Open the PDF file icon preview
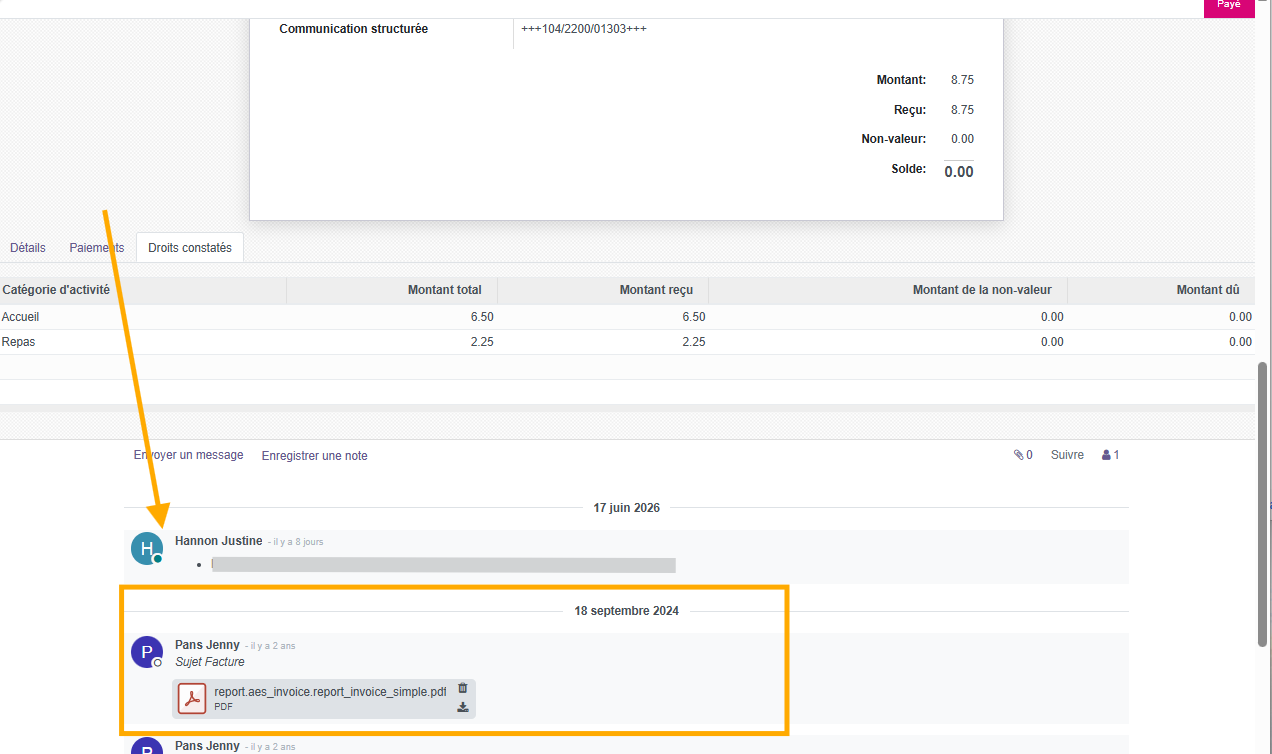Screen dimensions: 1272x754 [x=192, y=698]
